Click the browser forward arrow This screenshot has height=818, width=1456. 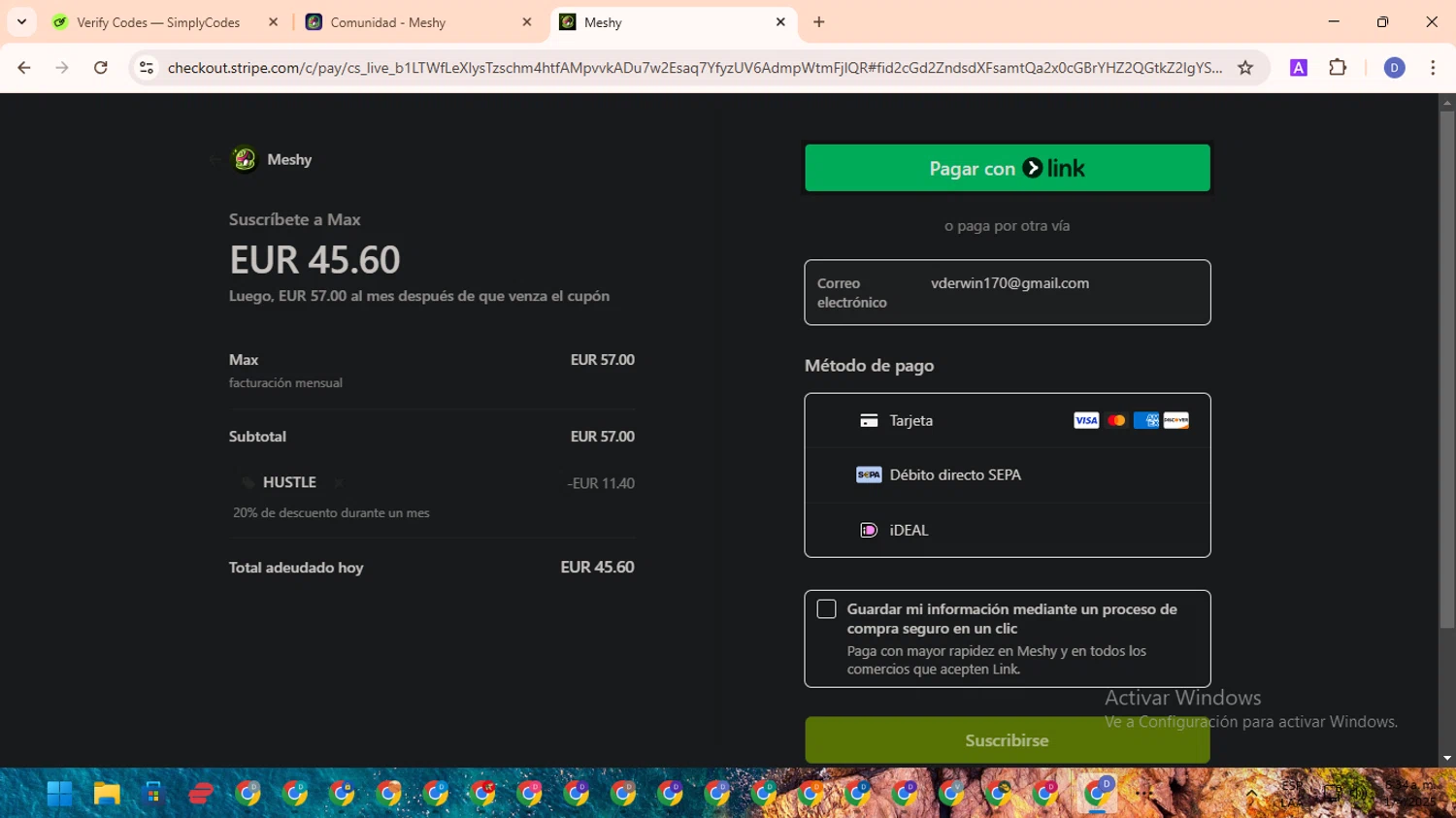point(62,68)
